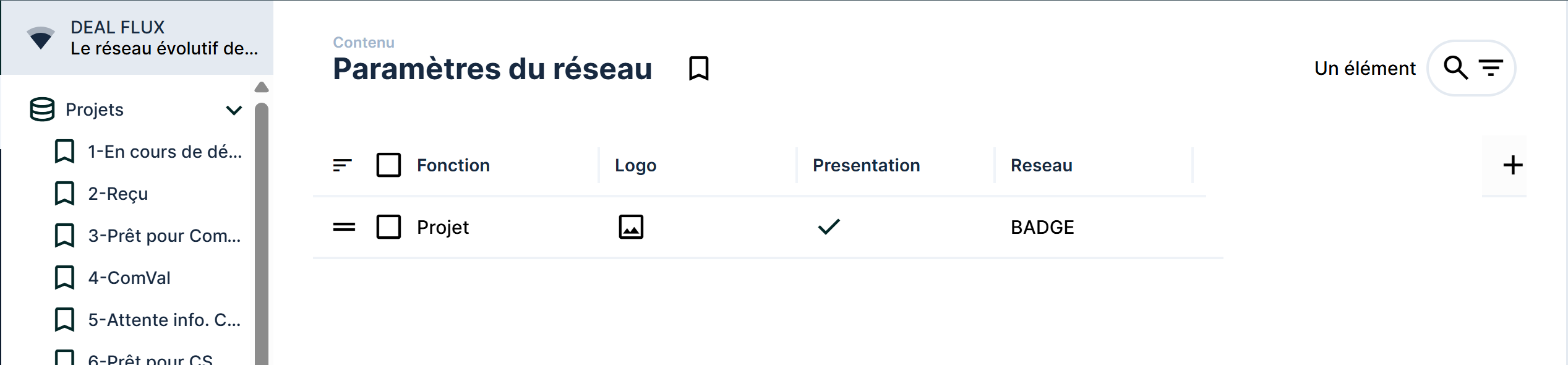Click the BADGE value in Reseau column
1568x365 pixels.
pos(1042,227)
